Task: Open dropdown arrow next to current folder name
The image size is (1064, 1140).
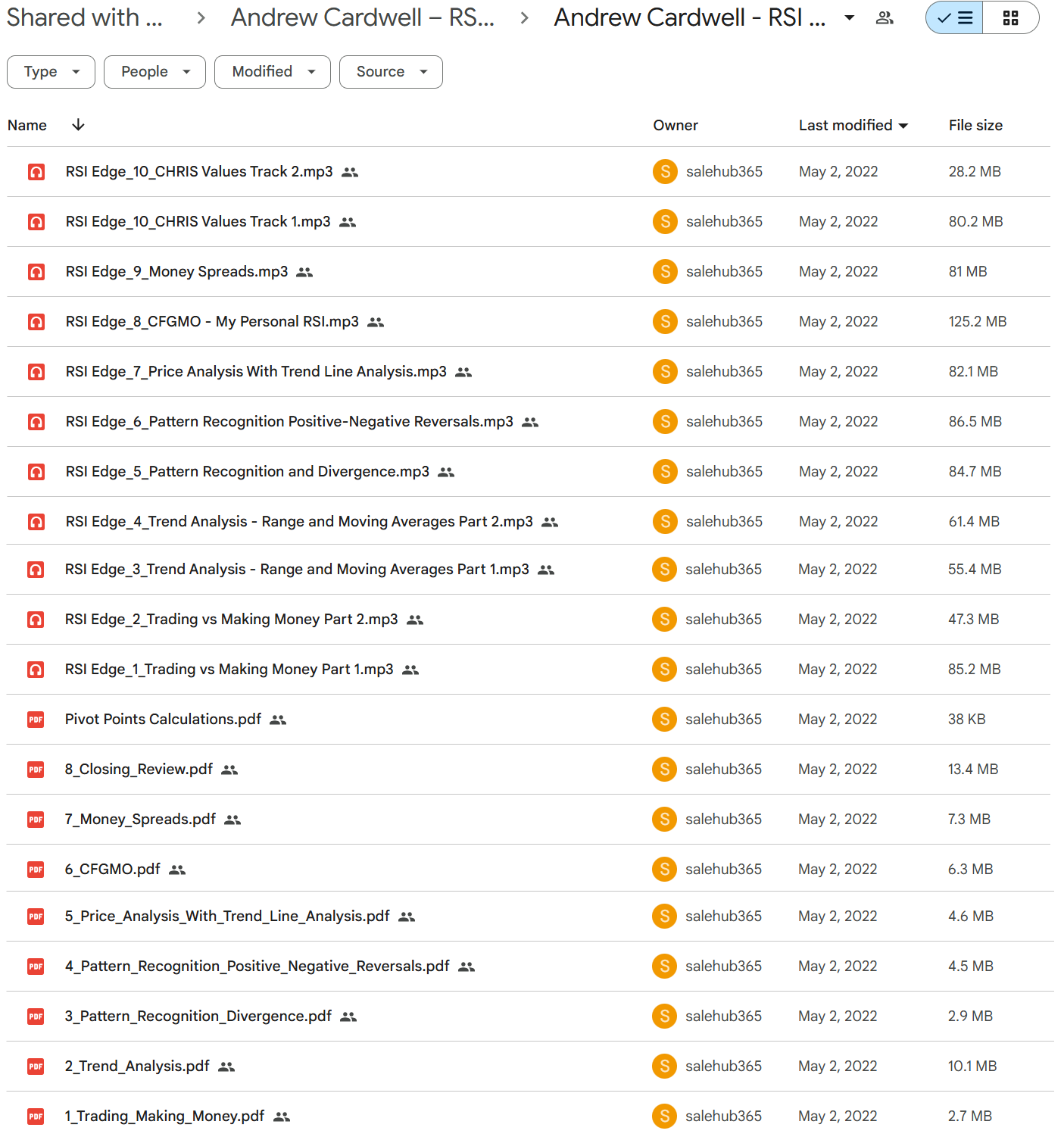Action: click(850, 18)
